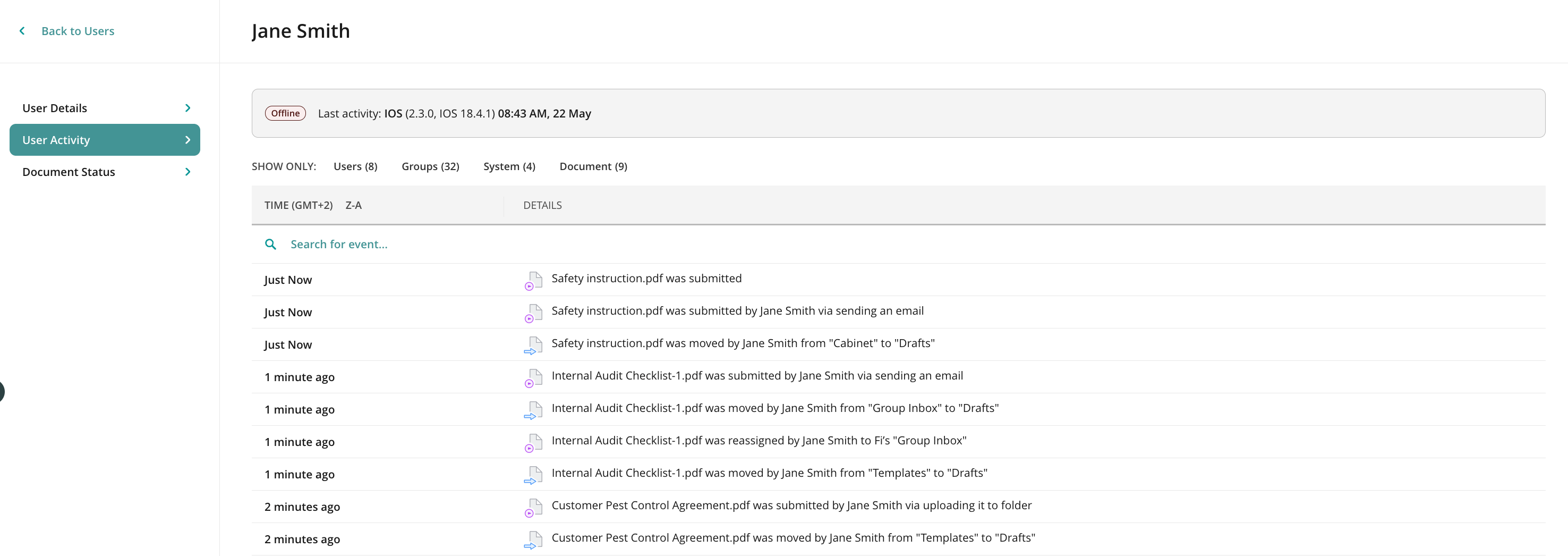Viewport: 1568px width, 556px height.
Task: Click icon for Customer Pest Control Agreement submitted row
Action: coord(533,507)
